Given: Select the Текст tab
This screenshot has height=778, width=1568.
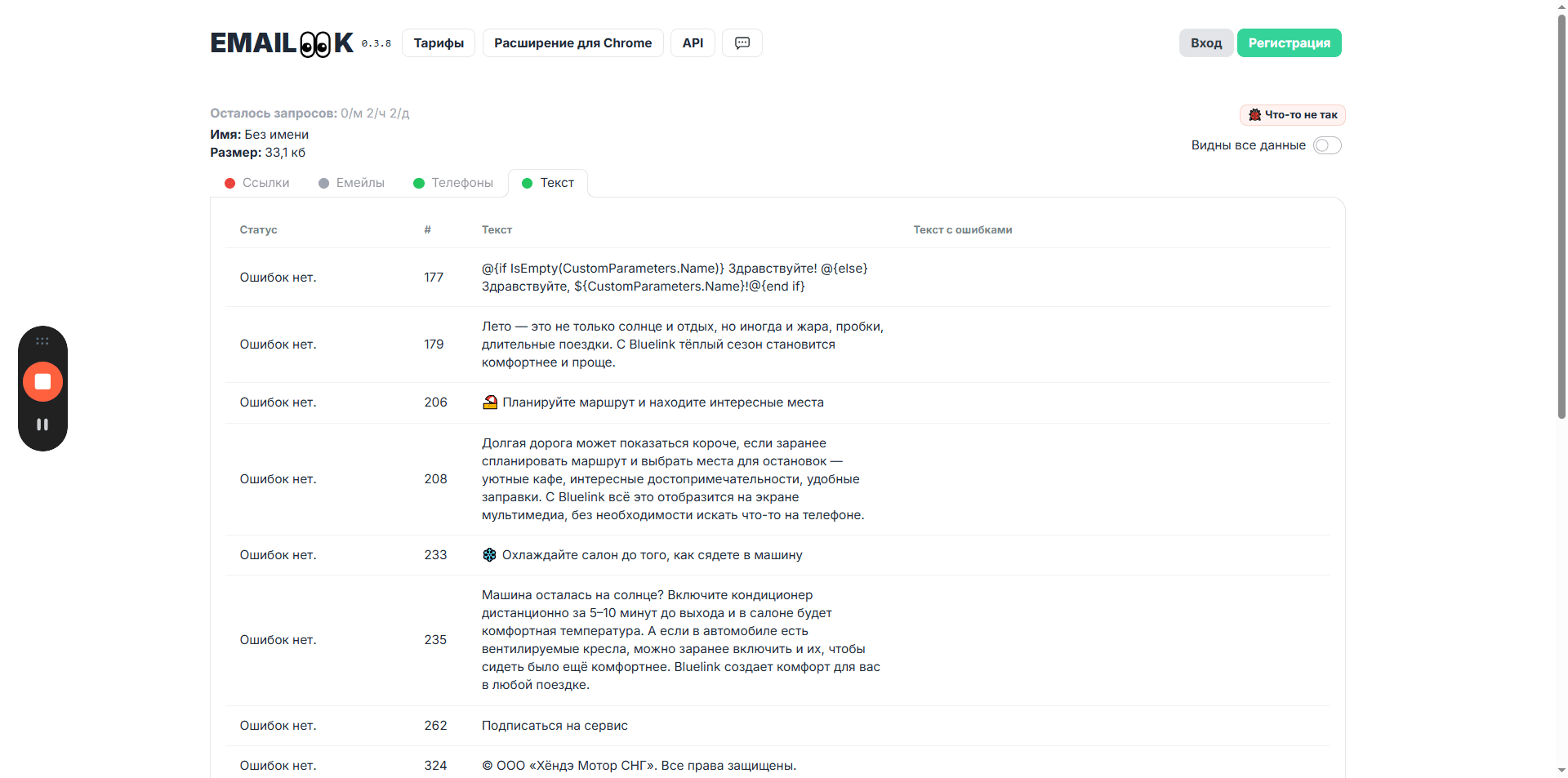Looking at the screenshot, I should 548,183.
